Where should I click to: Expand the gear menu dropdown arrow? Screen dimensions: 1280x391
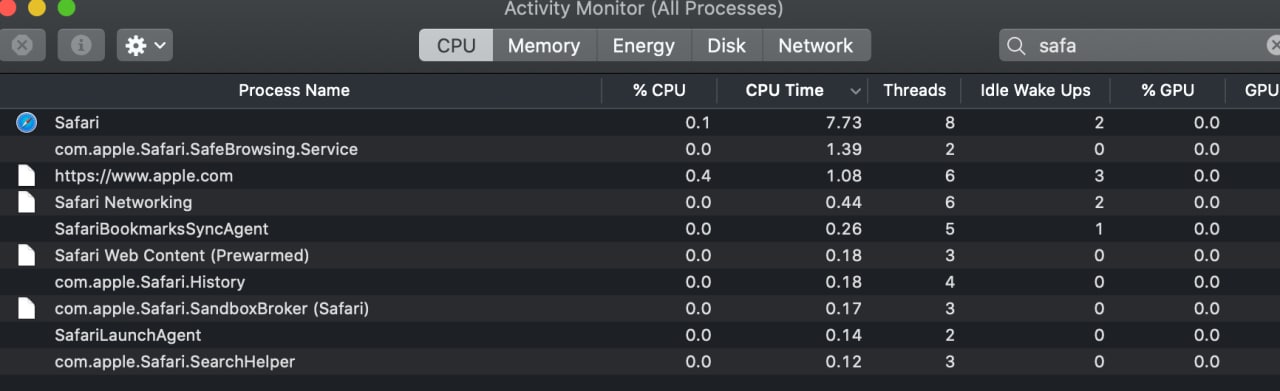(160, 45)
